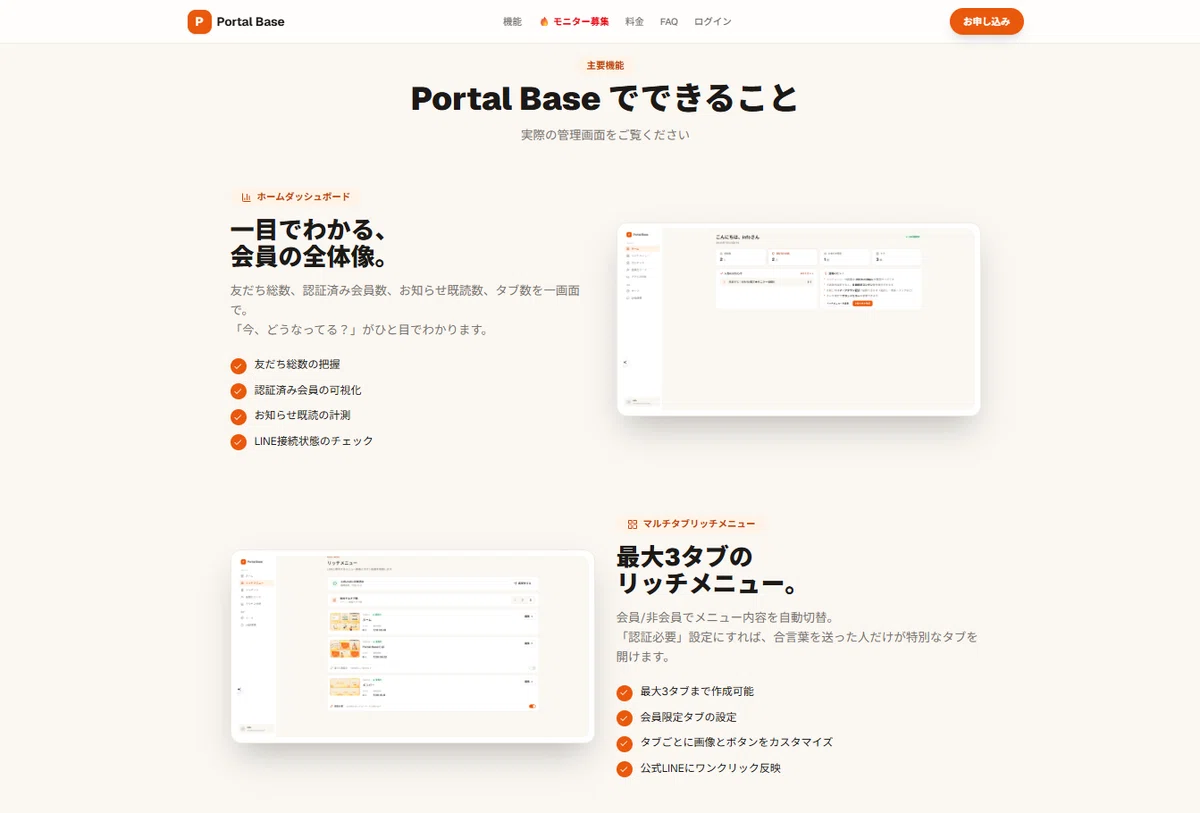Click the grid icon in マルチタブリッチメニュー badge
The image size is (1200, 813).
tap(632, 523)
